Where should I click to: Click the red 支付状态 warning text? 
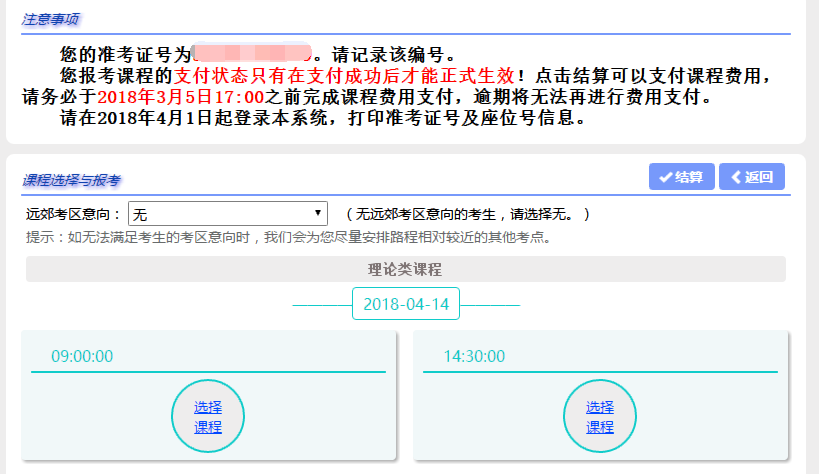pyautogui.click(x=344, y=75)
